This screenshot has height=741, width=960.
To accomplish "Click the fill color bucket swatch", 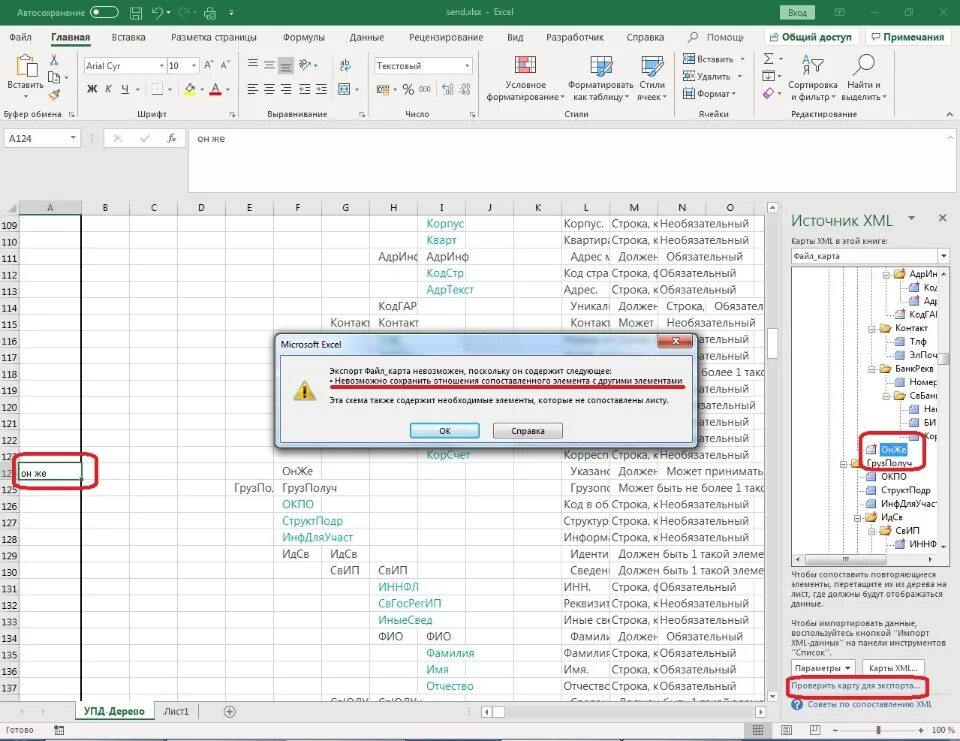I will pyautogui.click(x=190, y=90).
